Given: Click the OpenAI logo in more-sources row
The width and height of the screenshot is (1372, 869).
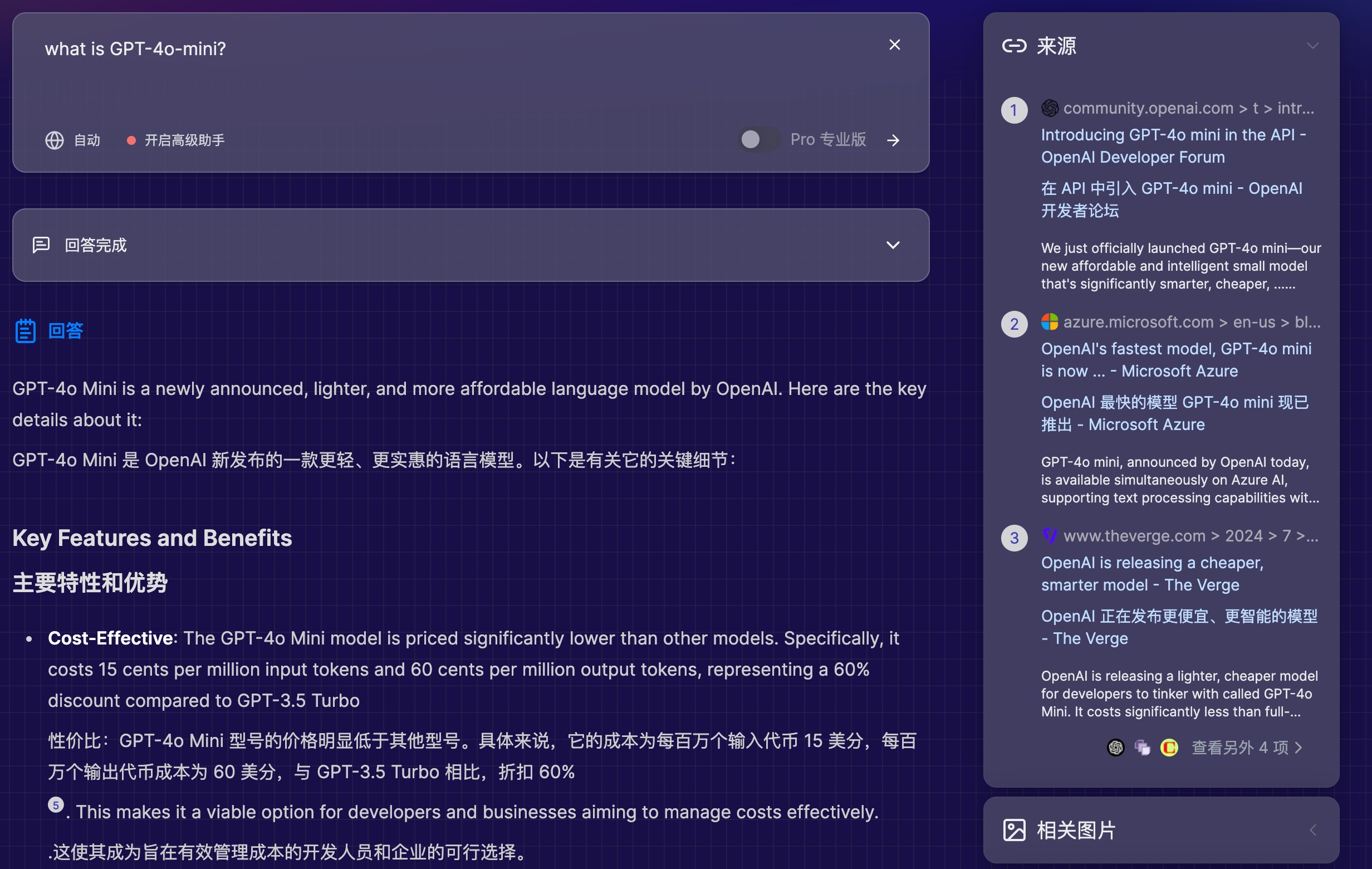Looking at the screenshot, I should [x=1116, y=747].
